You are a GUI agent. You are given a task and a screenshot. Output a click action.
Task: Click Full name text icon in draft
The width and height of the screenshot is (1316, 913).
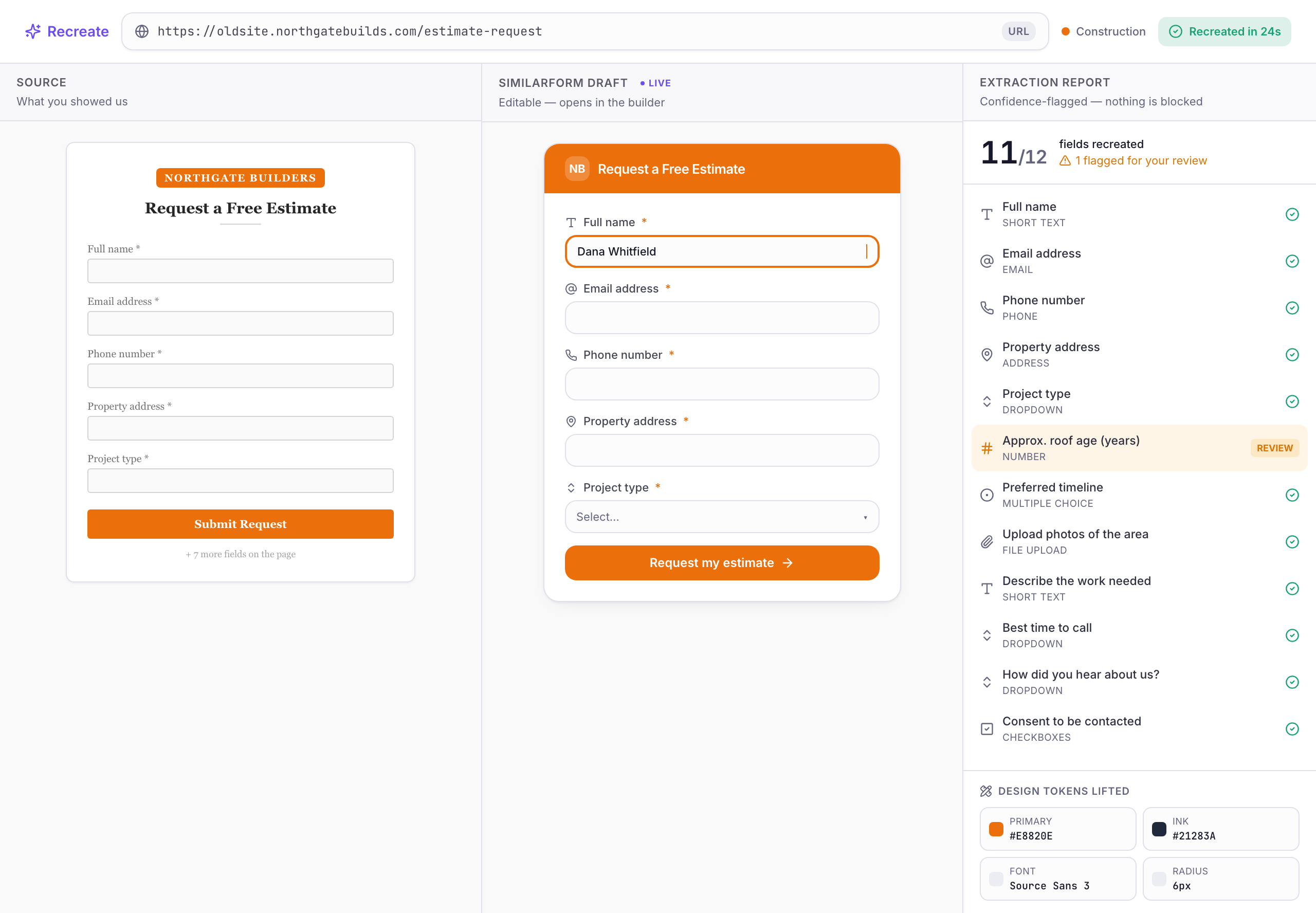(571, 223)
